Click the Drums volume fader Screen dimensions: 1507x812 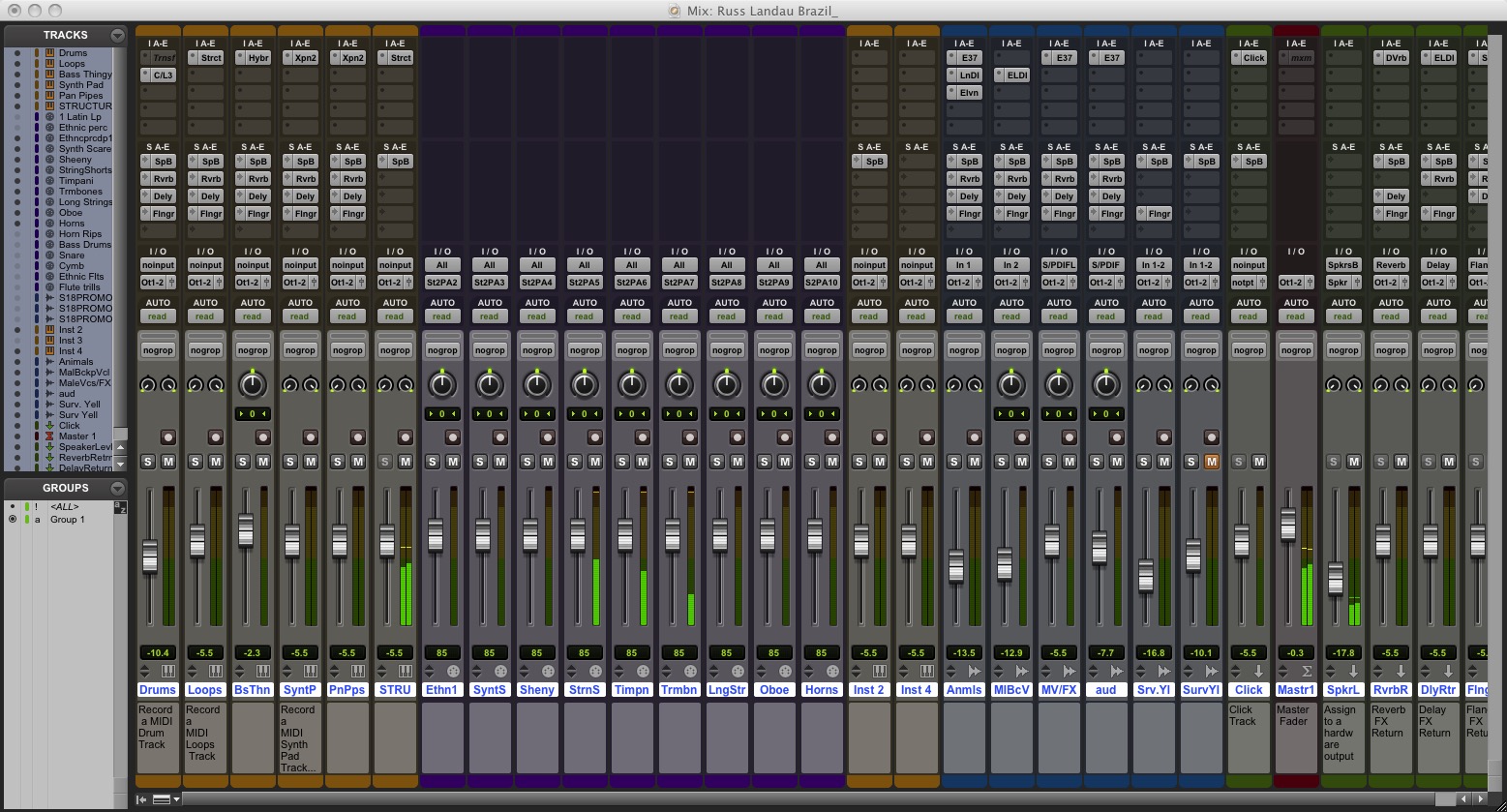click(150, 556)
